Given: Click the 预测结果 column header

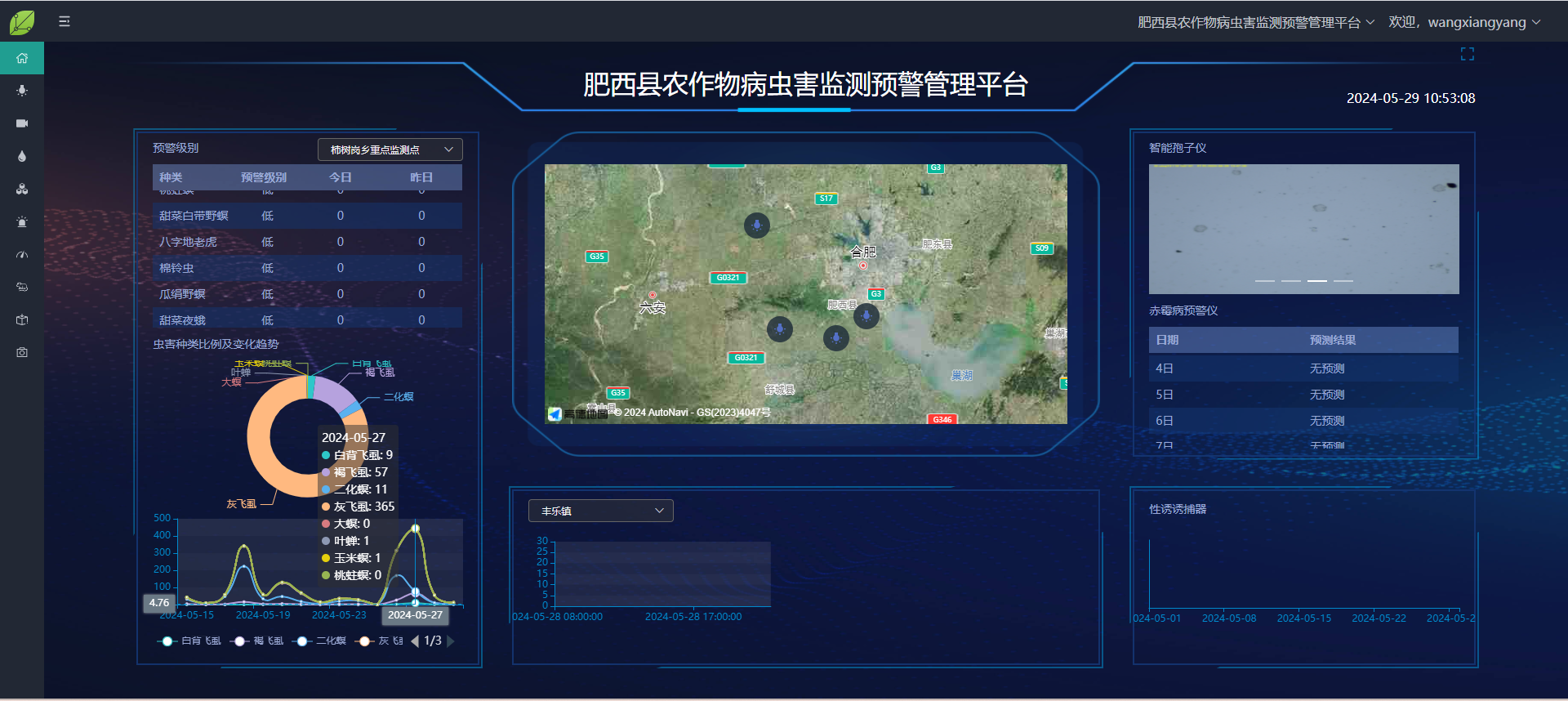Looking at the screenshot, I should coord(1333,340).
